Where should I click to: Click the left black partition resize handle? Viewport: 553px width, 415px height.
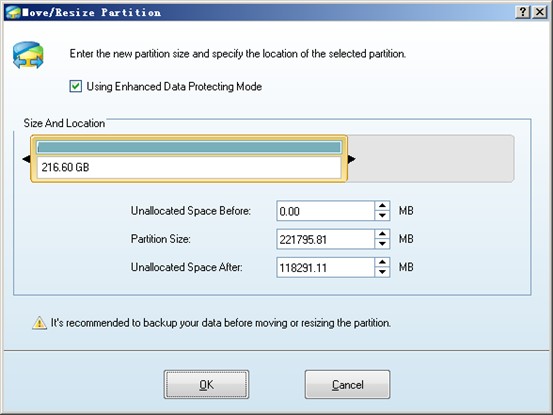coord(26,159)
